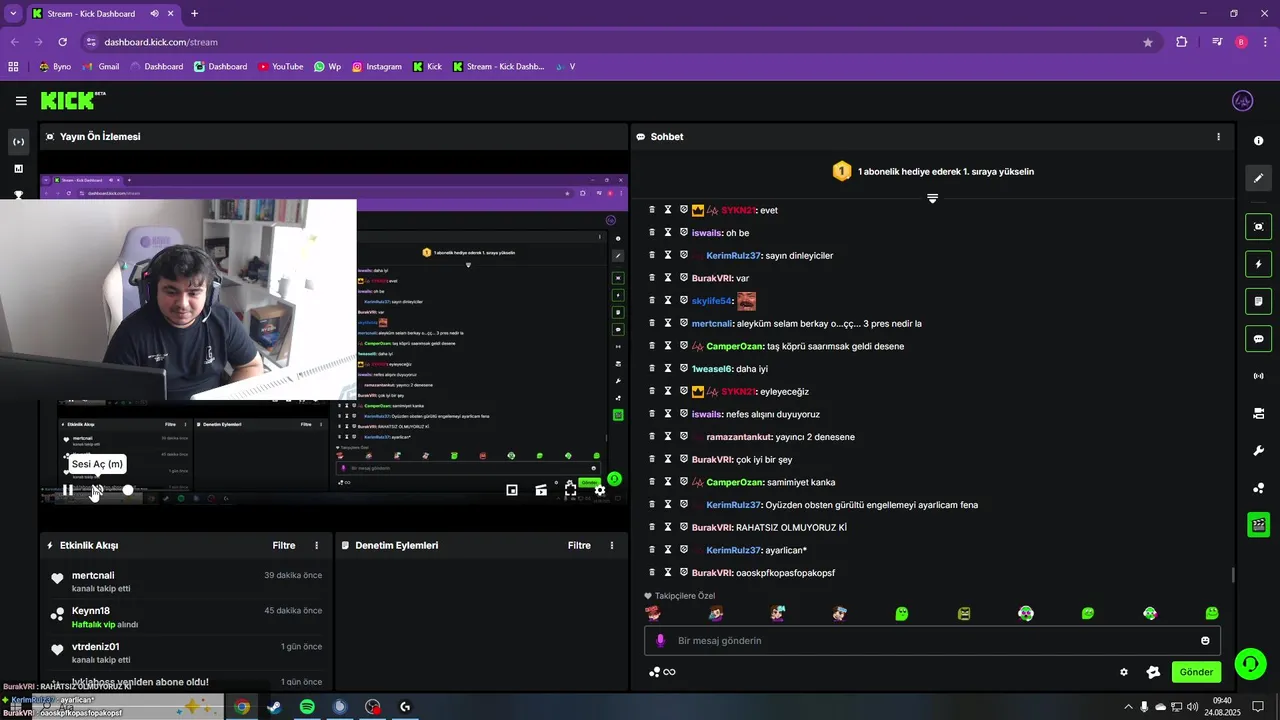Toggle the chat bubble widget icon
The width and height of the screenshot is (1280, 720).
1258,338
